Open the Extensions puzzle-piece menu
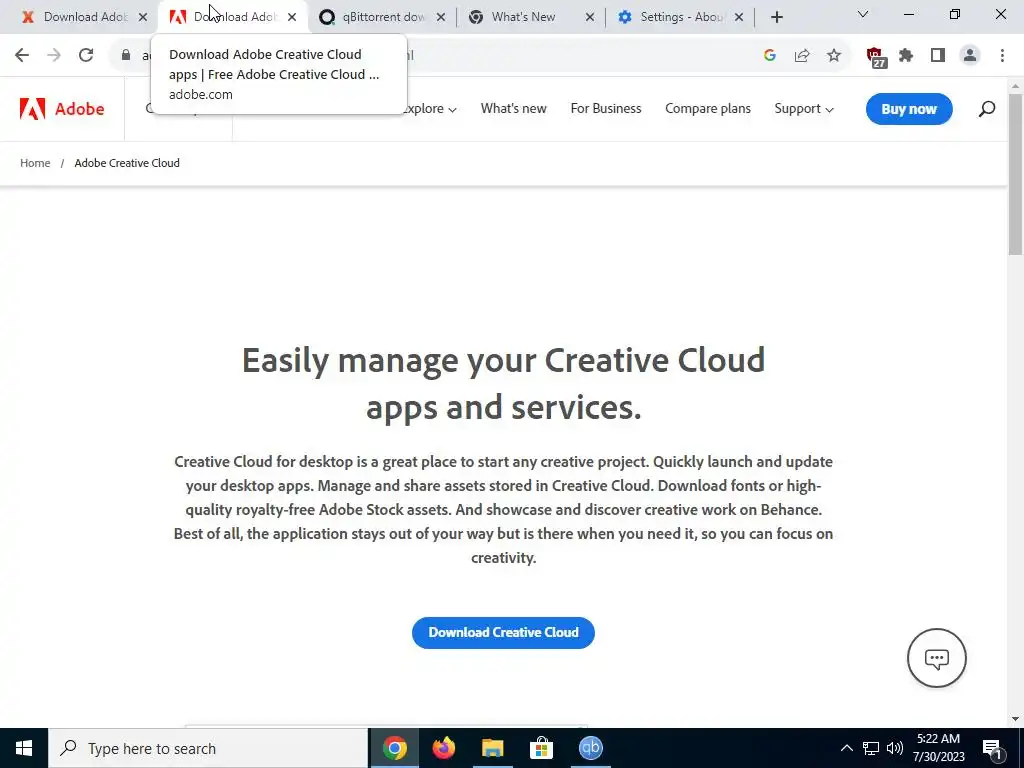The width and height of the screenshot is (1024, 768). click(x=906, y=55)
